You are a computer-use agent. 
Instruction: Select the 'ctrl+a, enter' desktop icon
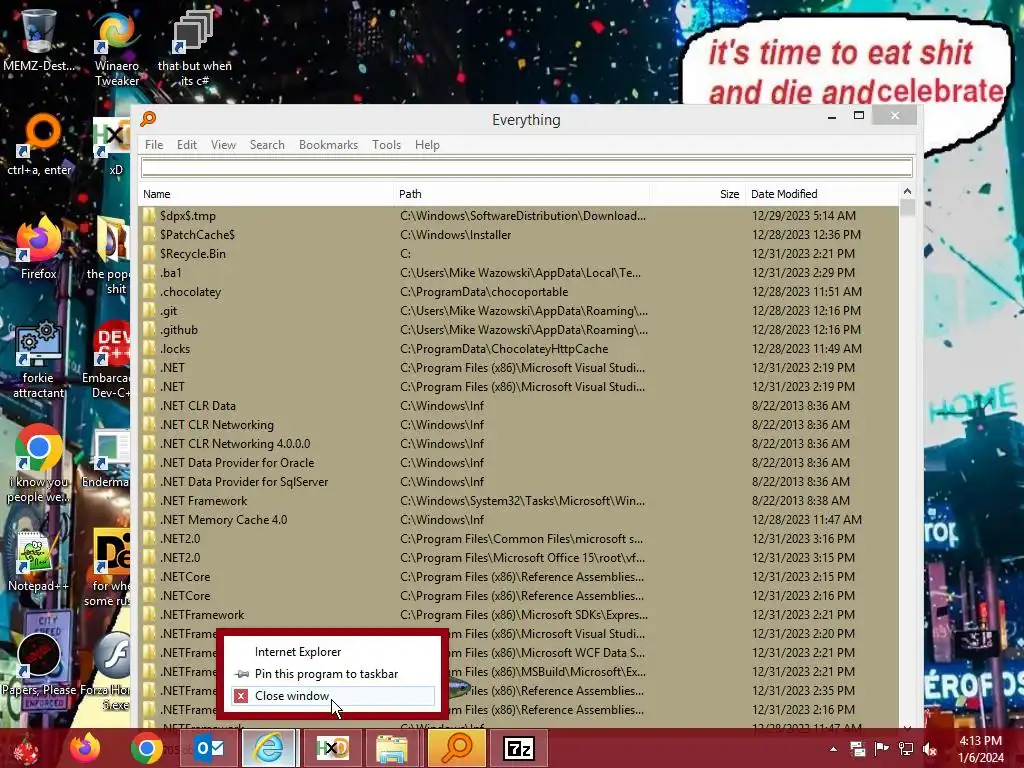click(39, 145)
